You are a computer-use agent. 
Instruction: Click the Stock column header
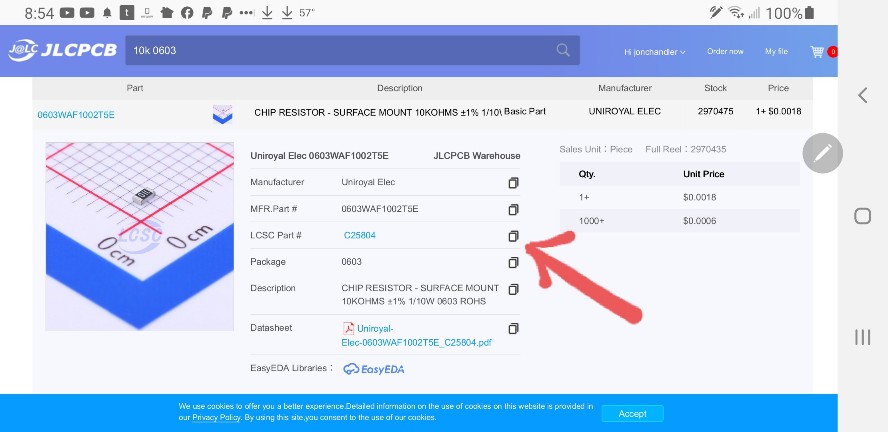point(715,88)
